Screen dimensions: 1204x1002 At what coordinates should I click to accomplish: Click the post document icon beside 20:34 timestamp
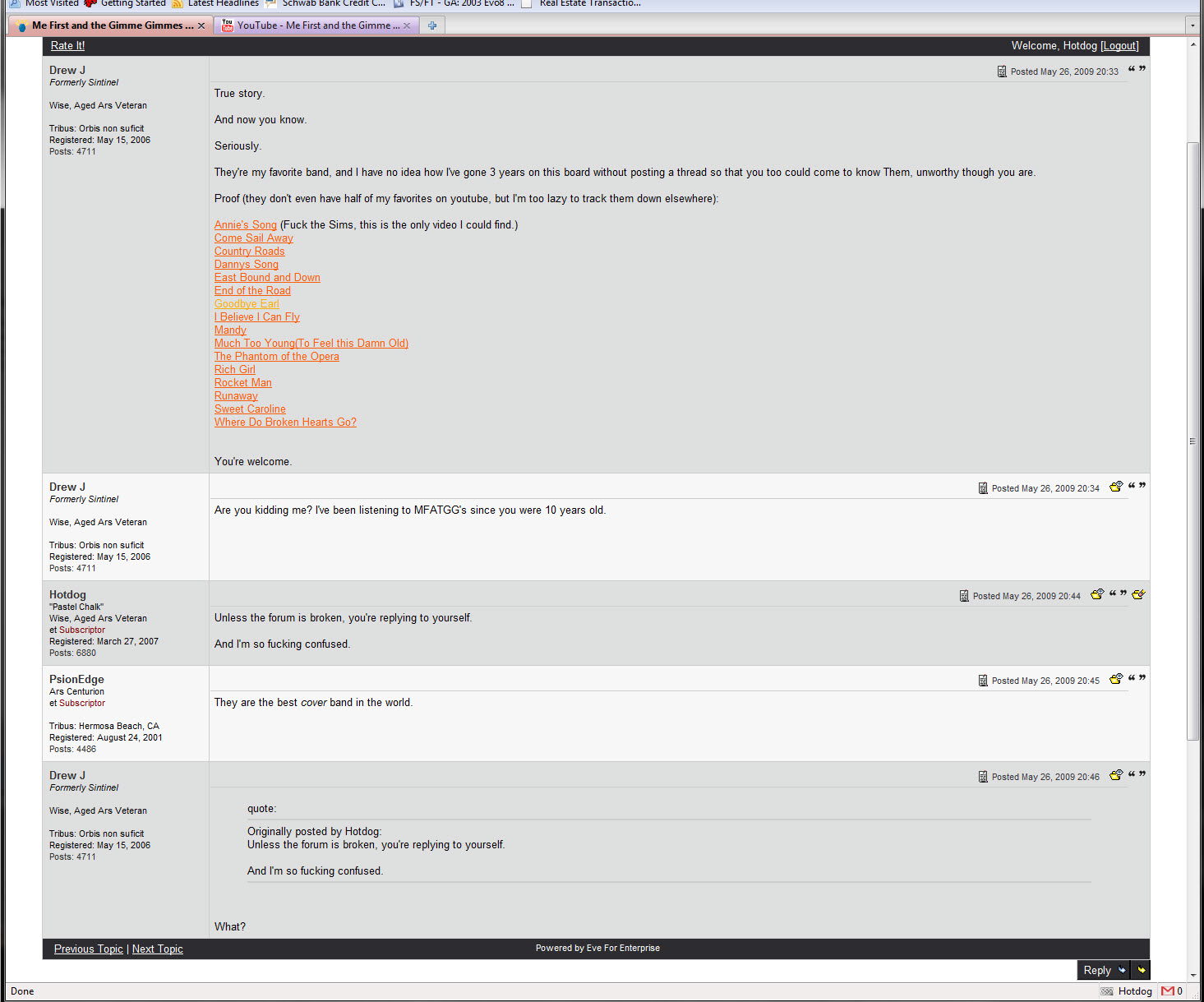tap(983, 488)
